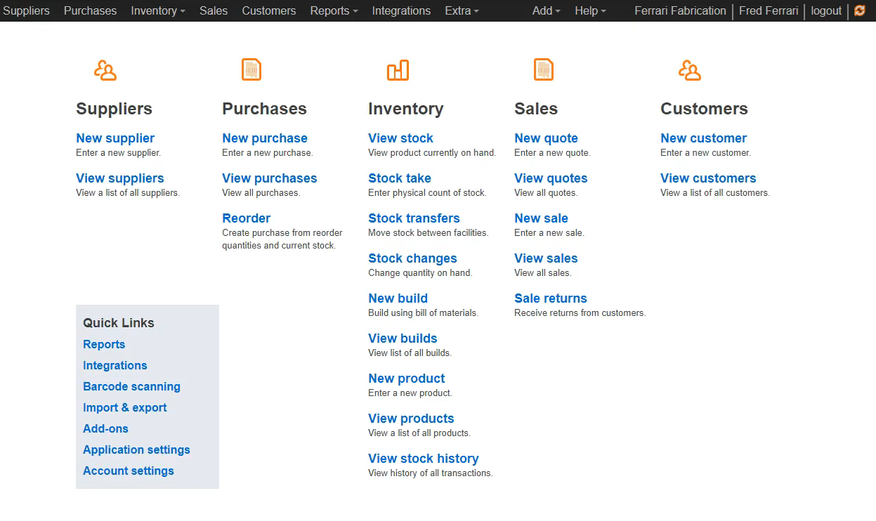Log out using the logout link
Screen dimensions: 876x521
(826, 11)
